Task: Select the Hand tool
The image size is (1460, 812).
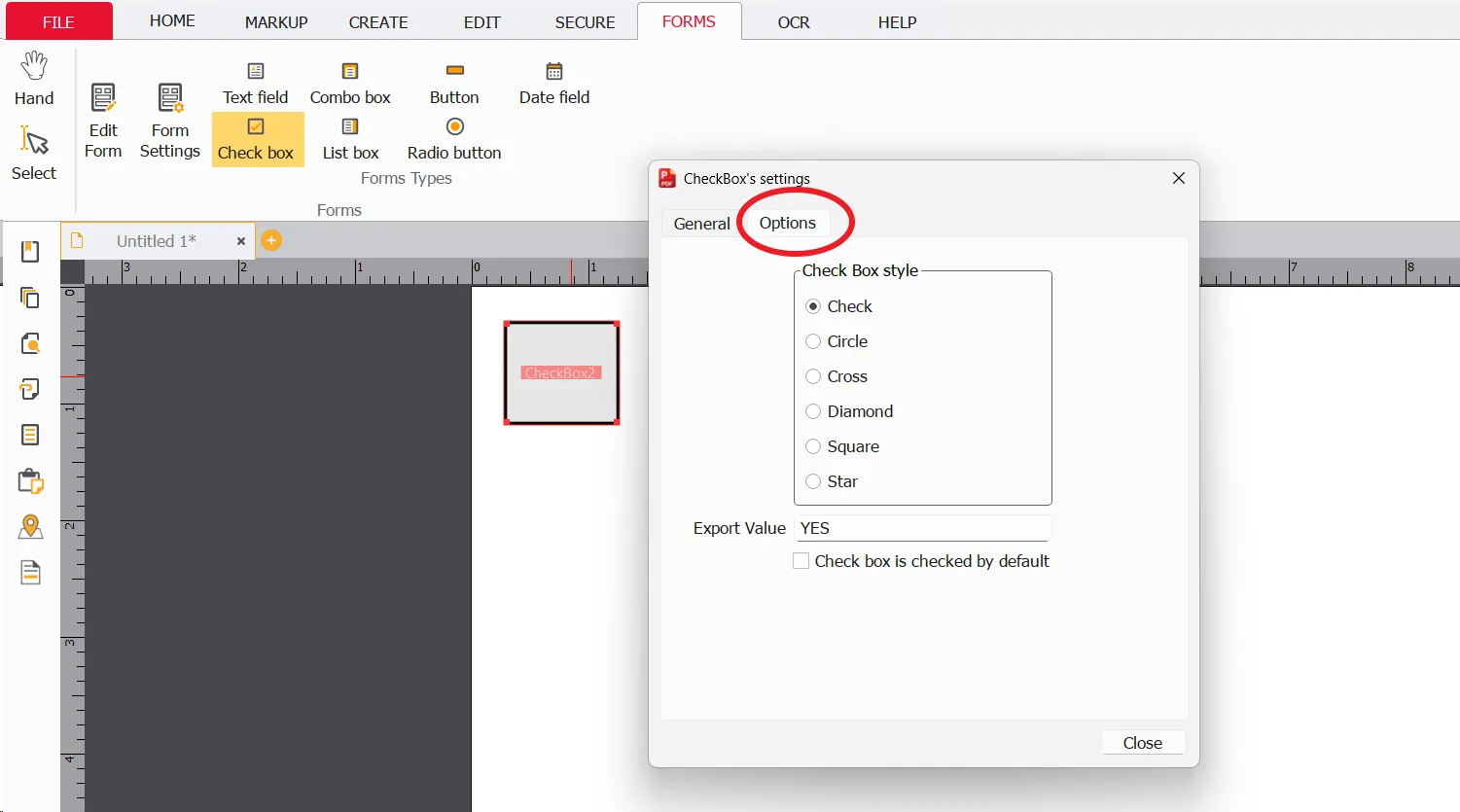Action: coord(34,79)
